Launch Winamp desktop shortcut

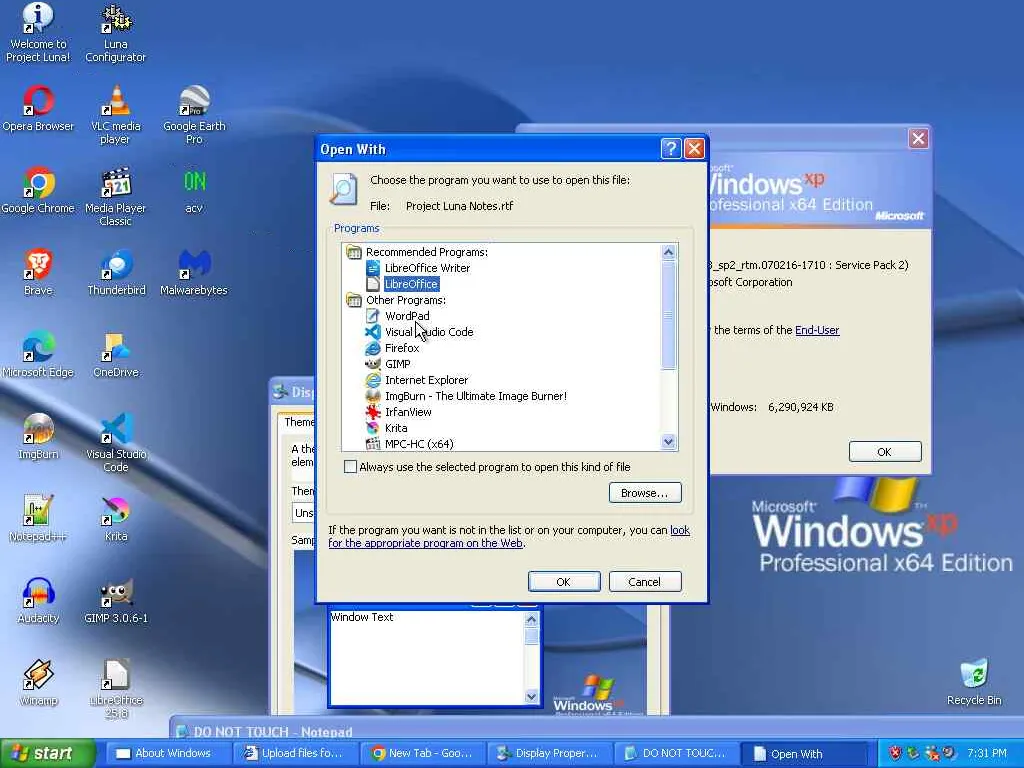pos(38,683)
